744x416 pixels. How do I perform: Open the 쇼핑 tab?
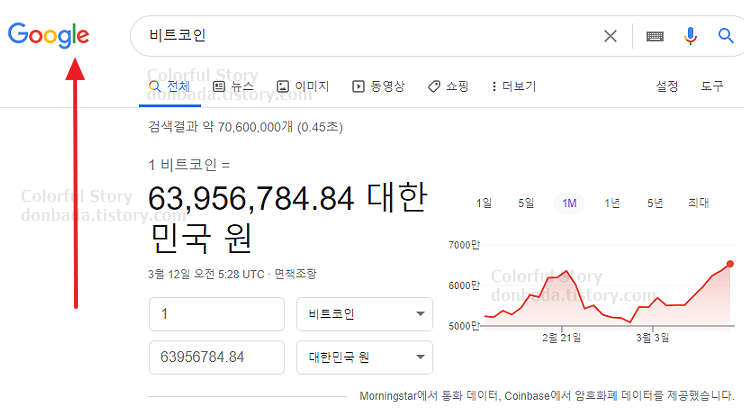click(x=448, y=86)
